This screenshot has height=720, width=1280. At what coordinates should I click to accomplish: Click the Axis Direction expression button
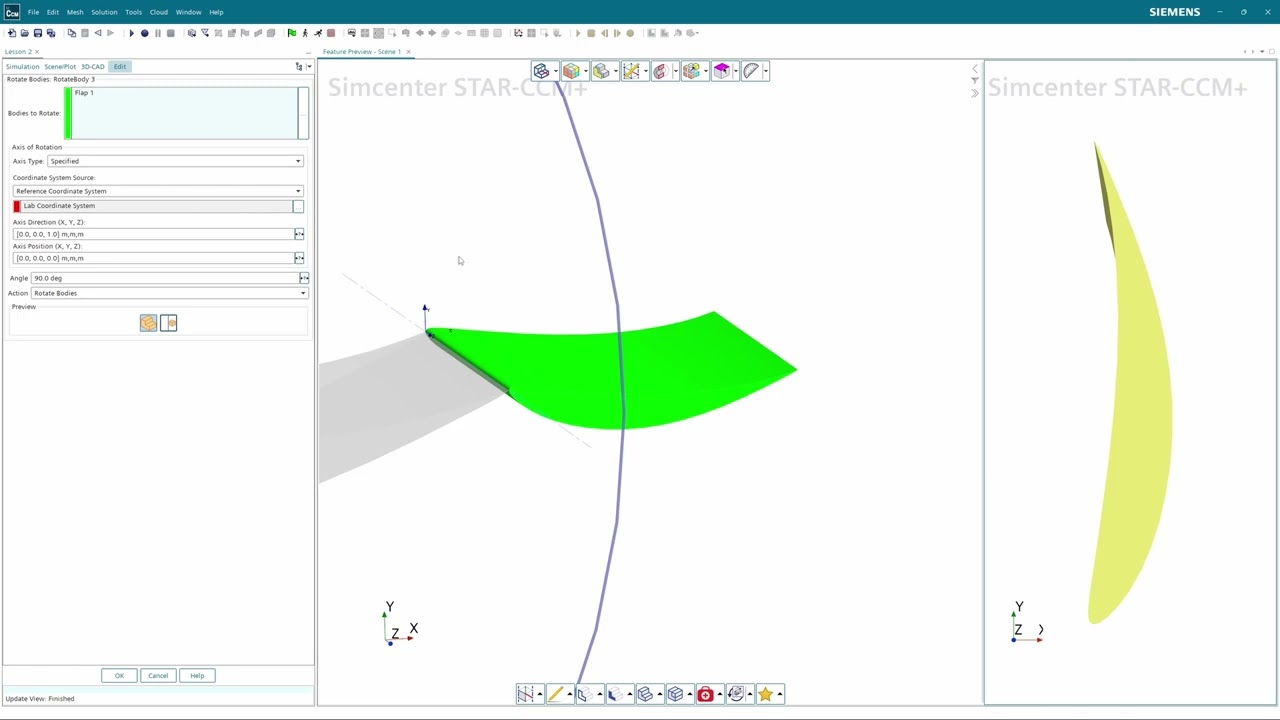point(299,234)
